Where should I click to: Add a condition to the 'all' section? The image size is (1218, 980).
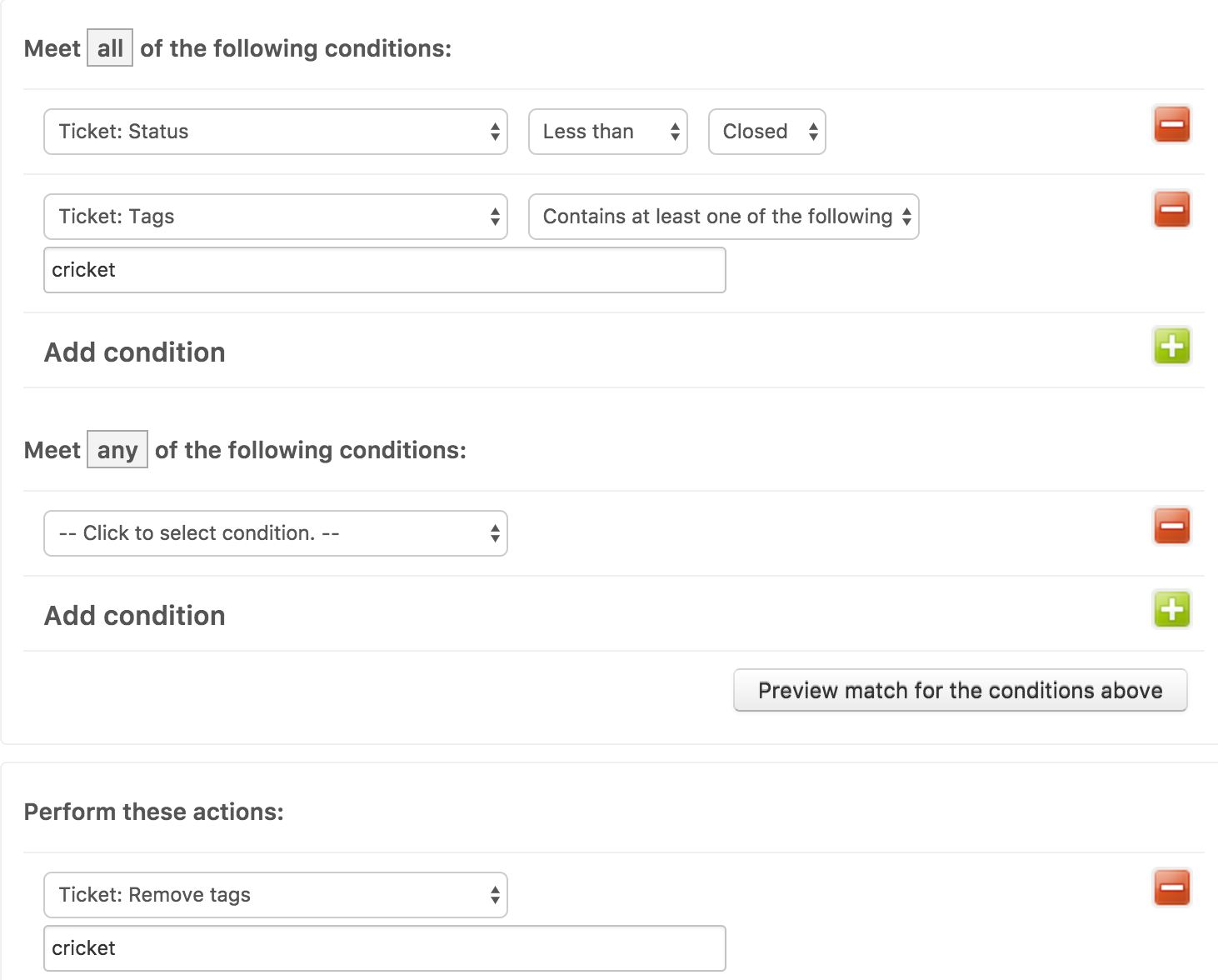[1171, 347]
